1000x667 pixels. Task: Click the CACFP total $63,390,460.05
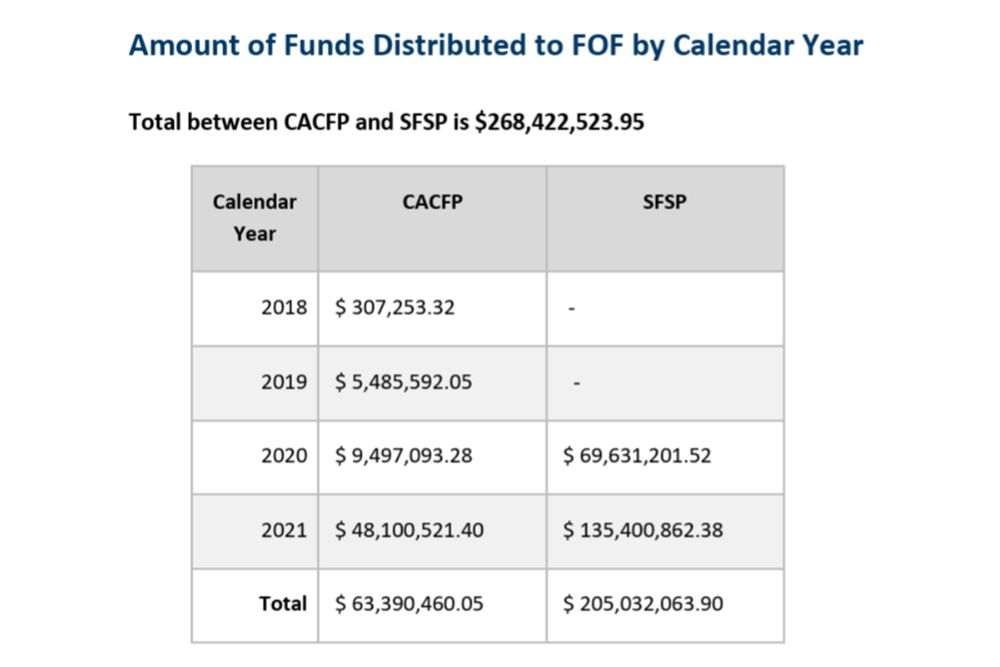409,604
